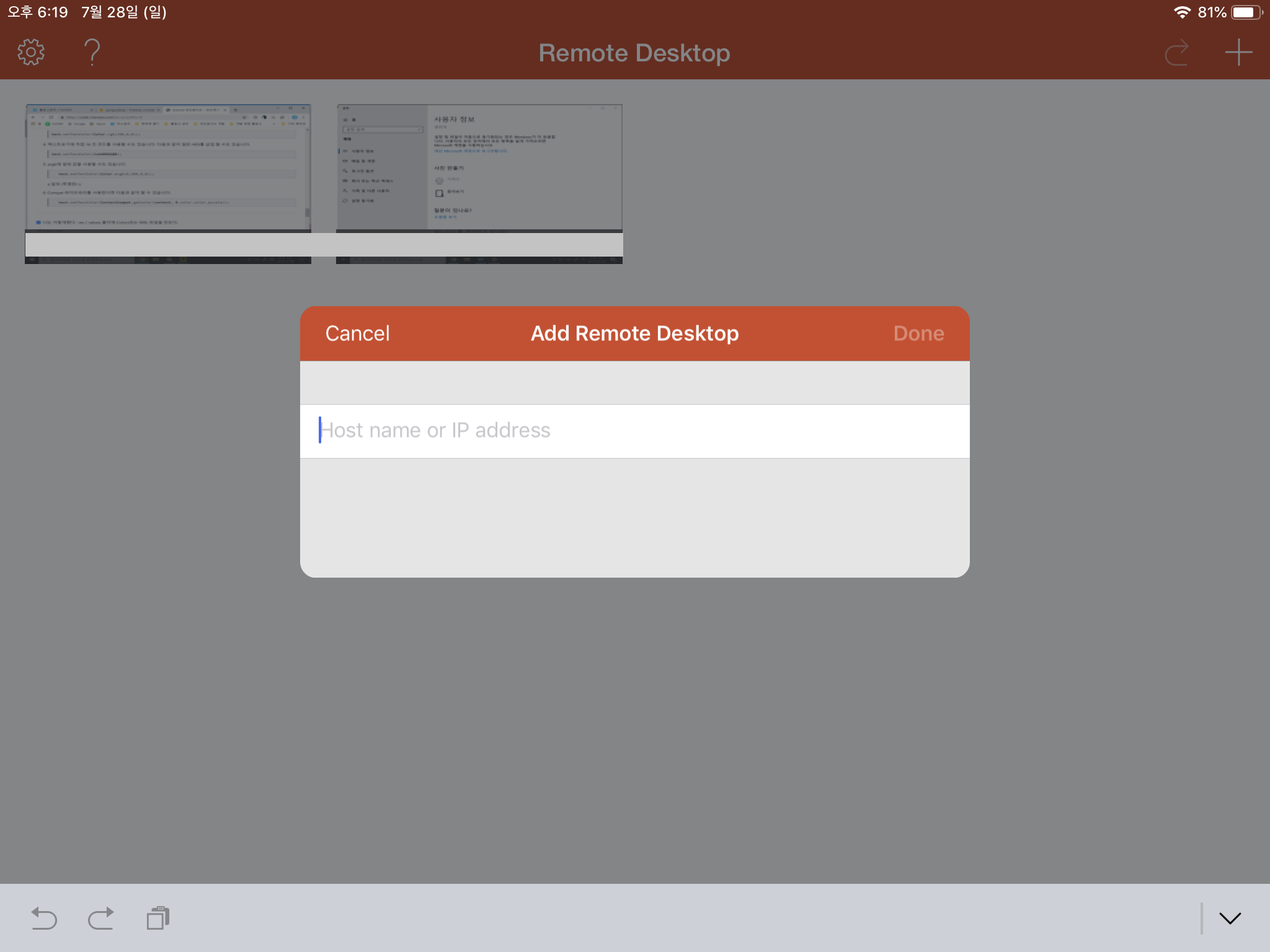Focus the Host name or IP address field

[635, 431]
